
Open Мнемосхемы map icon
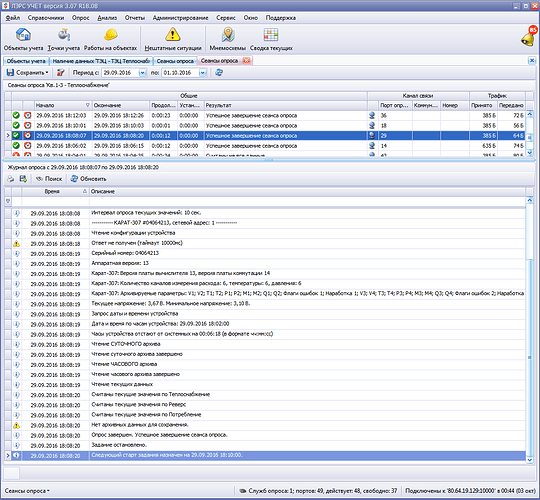click(x=228, y=34)
